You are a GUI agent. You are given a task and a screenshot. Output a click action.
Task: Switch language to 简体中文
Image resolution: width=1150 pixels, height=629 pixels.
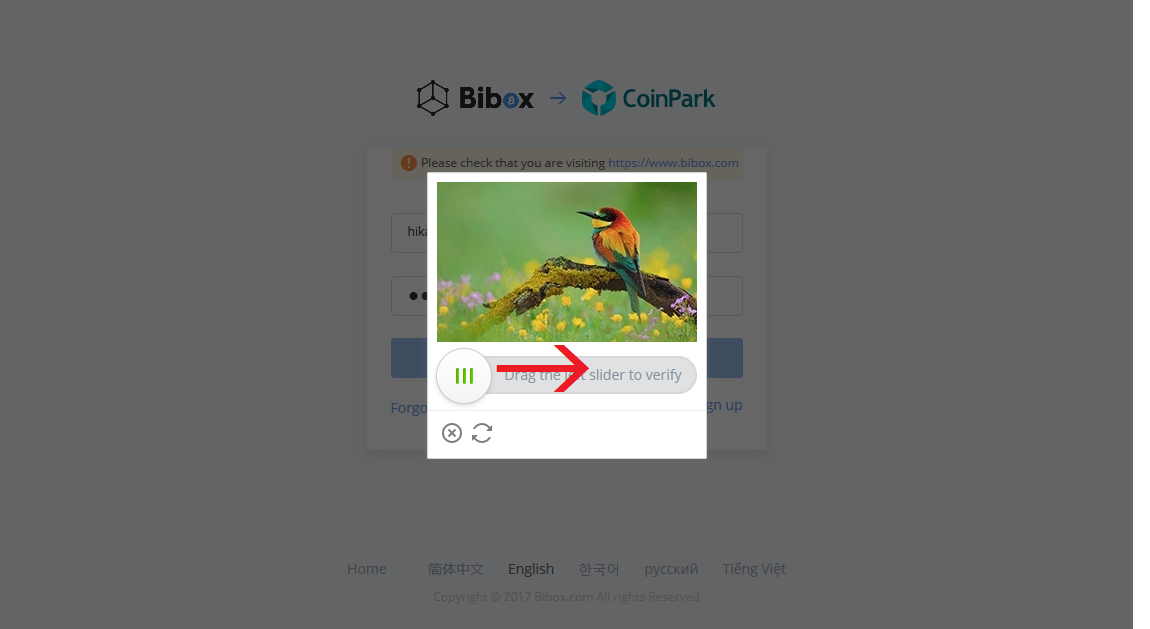pos(455,569)
